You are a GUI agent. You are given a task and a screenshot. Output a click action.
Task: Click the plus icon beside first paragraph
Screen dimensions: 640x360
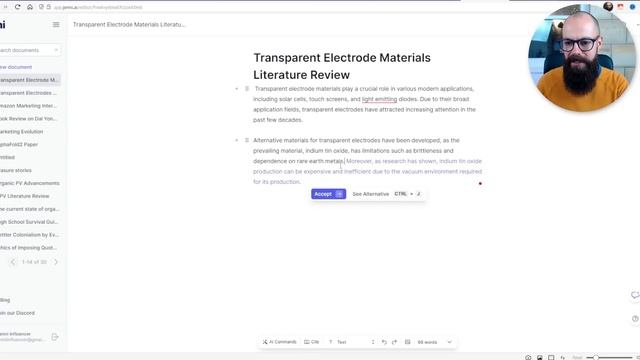[x=236, y=89]
